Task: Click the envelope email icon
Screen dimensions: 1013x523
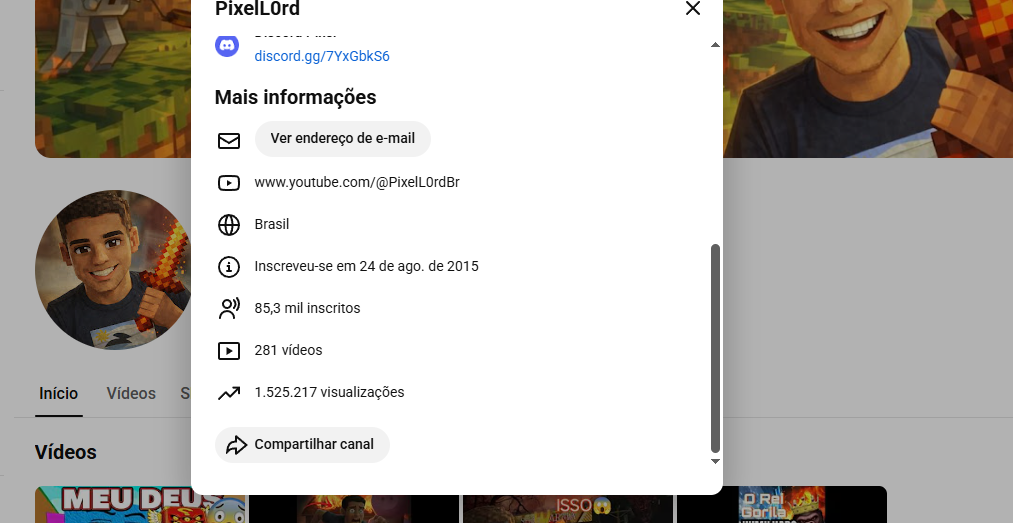Action: [229, 141]
